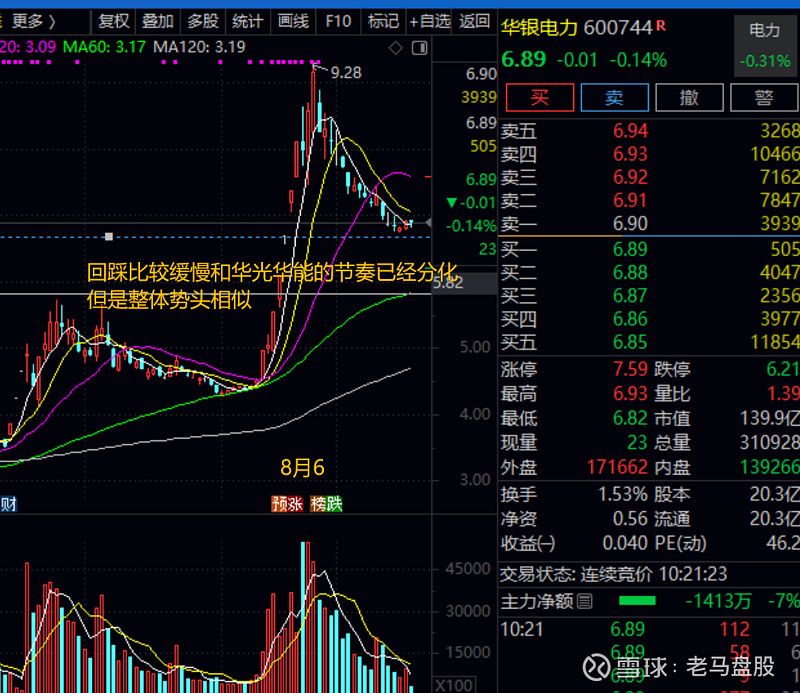Viewport: 800px width, 693px height.
Task: Click the 最低 value 6.82
Action: pos(630,418)
